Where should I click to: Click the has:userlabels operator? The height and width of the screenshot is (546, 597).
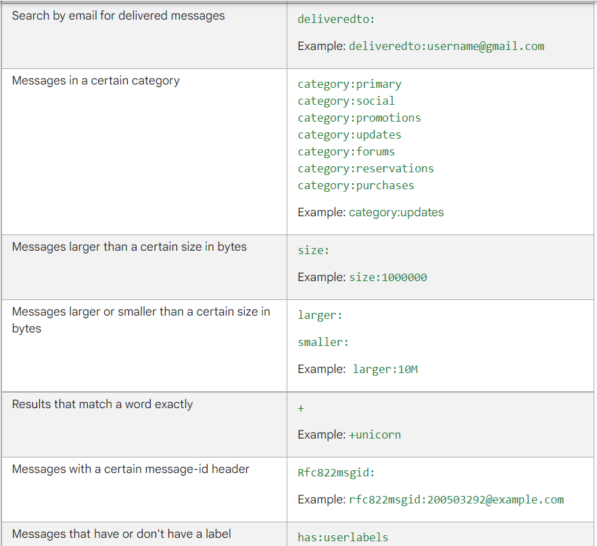(343, 537)
